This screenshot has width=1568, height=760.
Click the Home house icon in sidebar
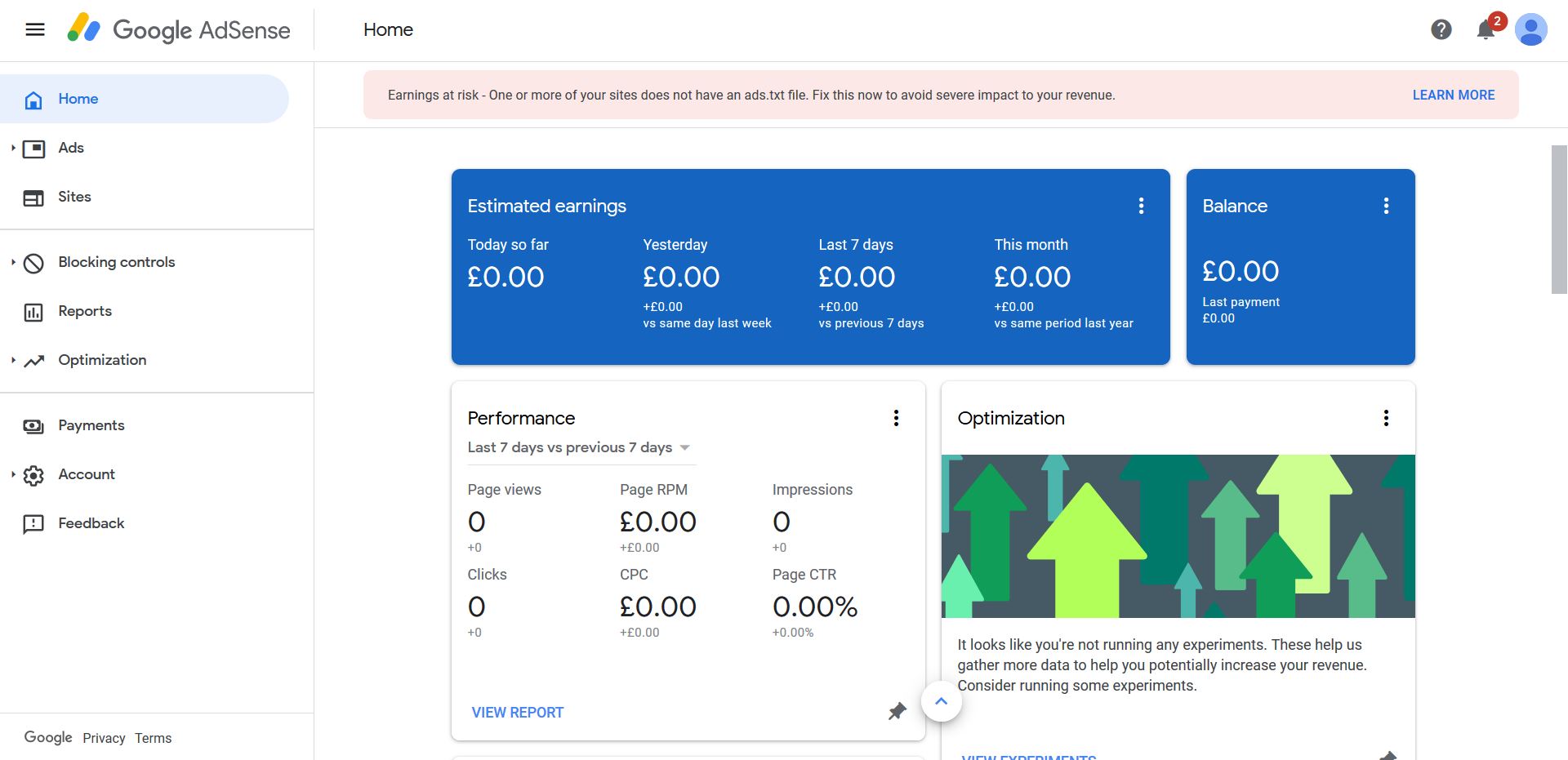coord(33,100)
